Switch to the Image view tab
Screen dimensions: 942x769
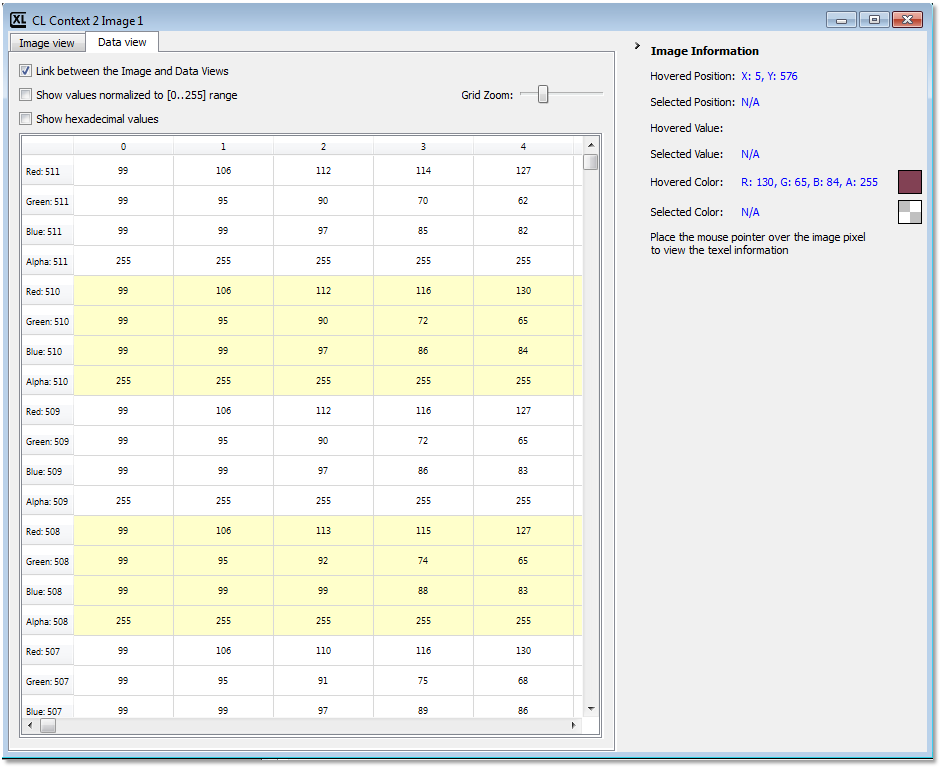coord(47,43)
